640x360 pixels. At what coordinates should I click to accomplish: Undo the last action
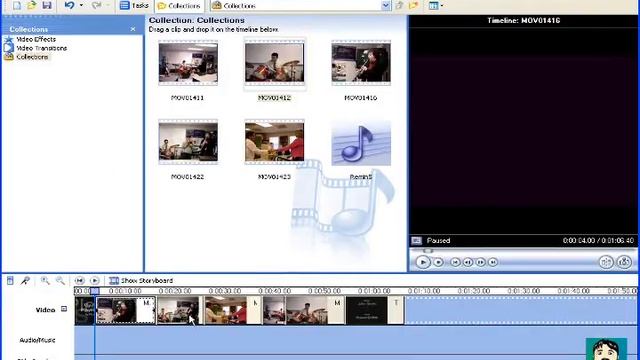pyautogui.click(x=70, y=5)
